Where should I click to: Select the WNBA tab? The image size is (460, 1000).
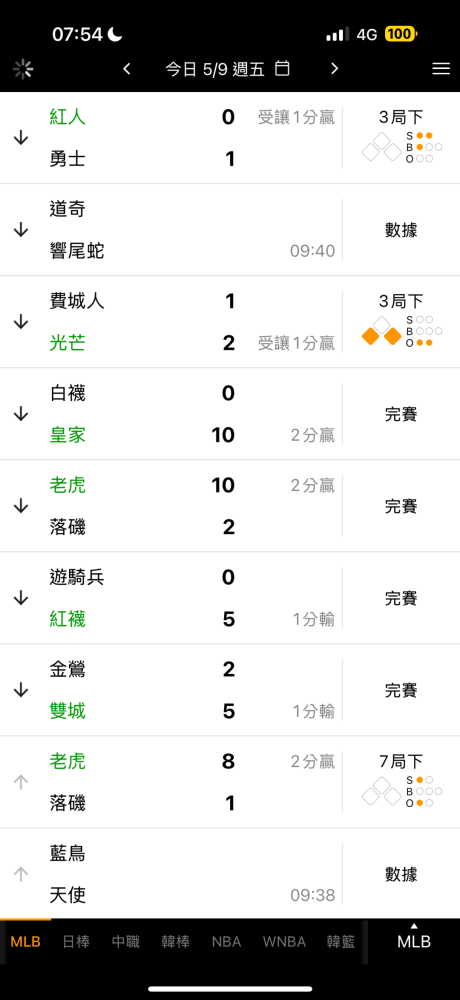284,942
